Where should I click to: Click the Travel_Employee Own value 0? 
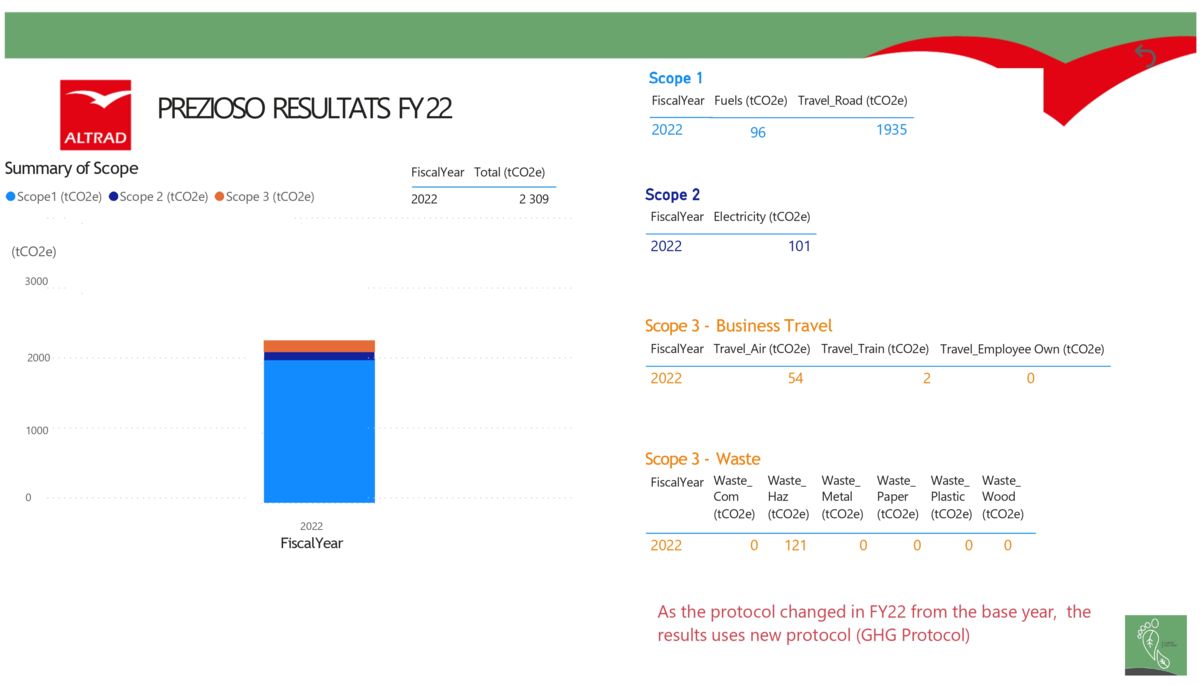(1031, 378)
